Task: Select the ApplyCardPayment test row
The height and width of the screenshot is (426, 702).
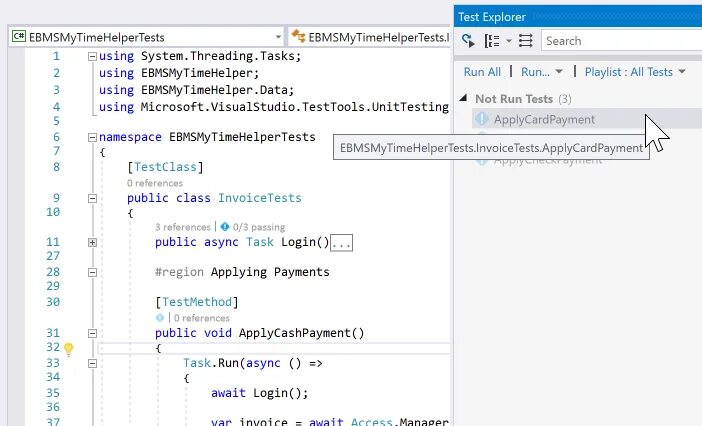Action: tap(587, 119)
